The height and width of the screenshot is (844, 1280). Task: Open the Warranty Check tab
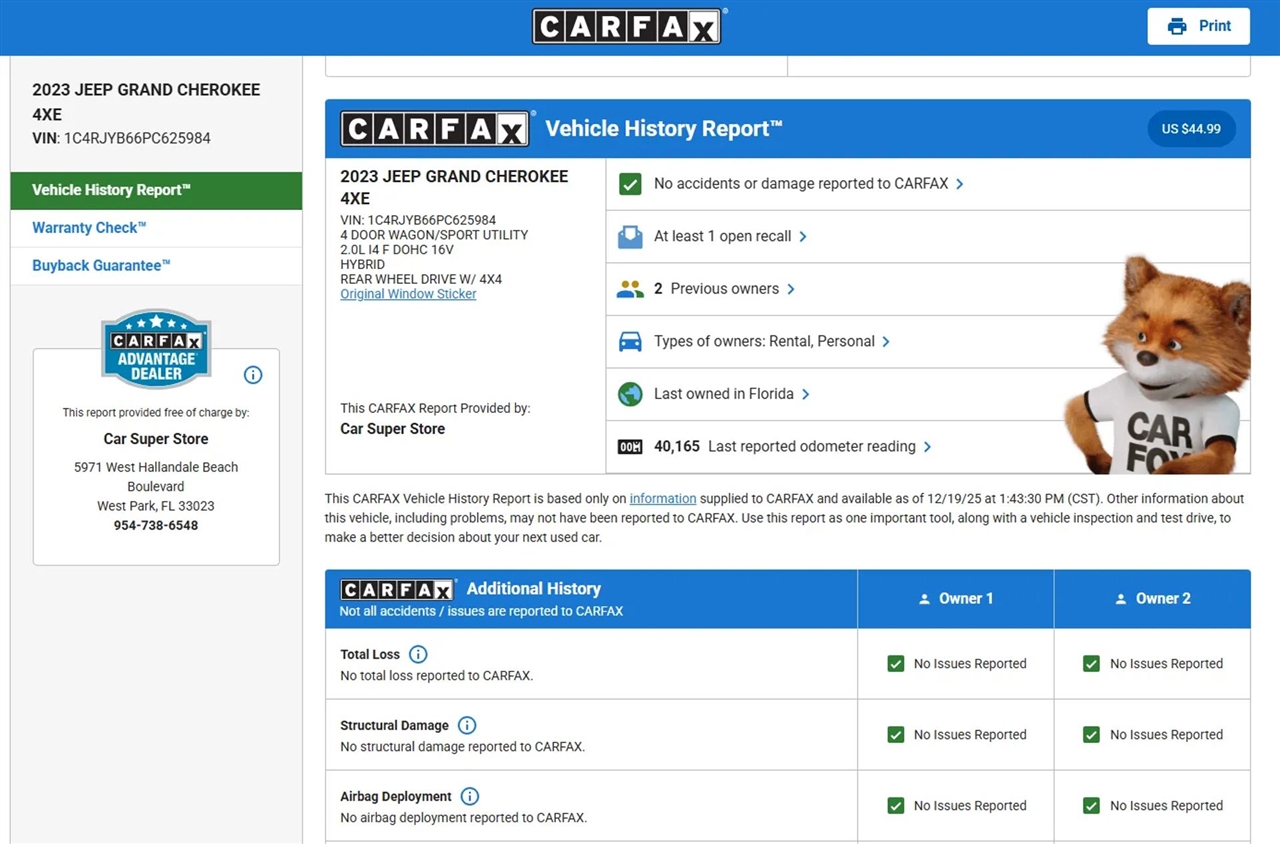coord(89,228)
